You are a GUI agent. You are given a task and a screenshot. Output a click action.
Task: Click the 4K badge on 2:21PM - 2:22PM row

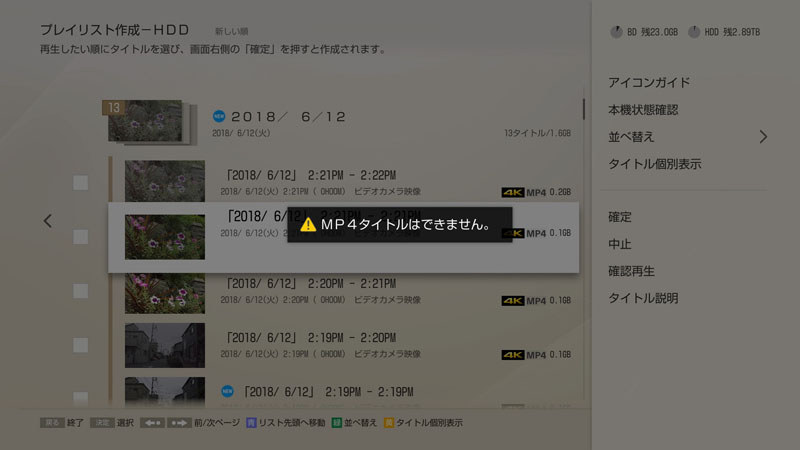click(513, 192)
